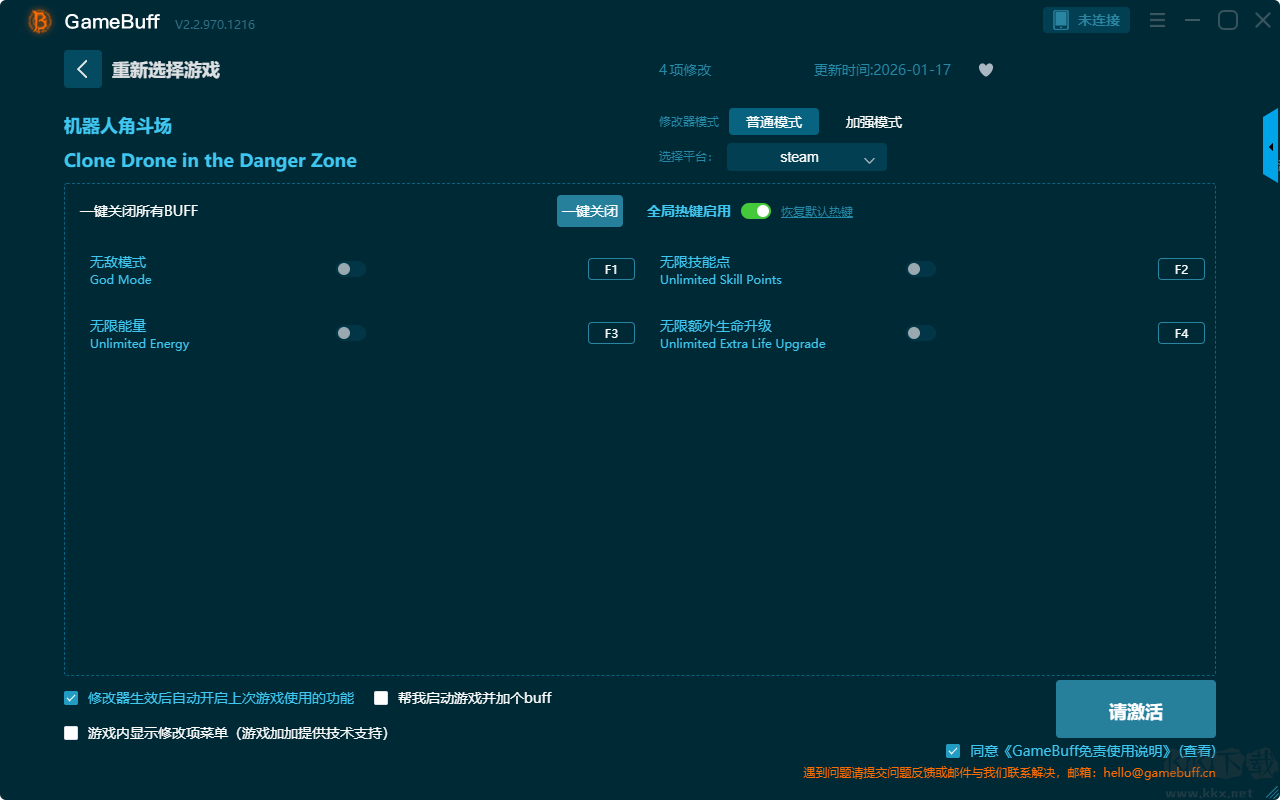Click the GameBuff logo icon
The width and height of the screenshot is (1280, 800).
(x=40, y=21)
